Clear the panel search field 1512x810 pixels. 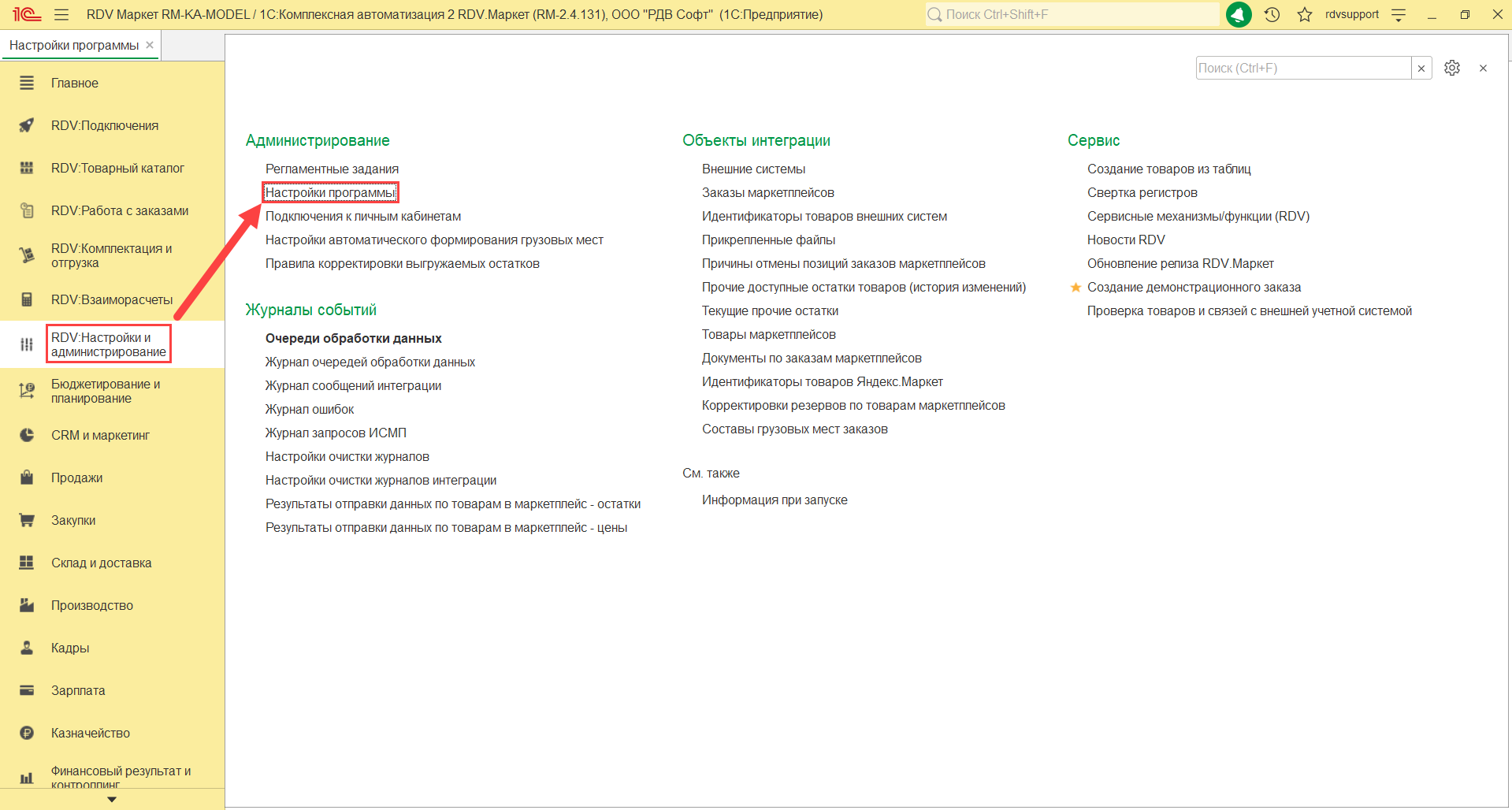tap(1421, 69)
